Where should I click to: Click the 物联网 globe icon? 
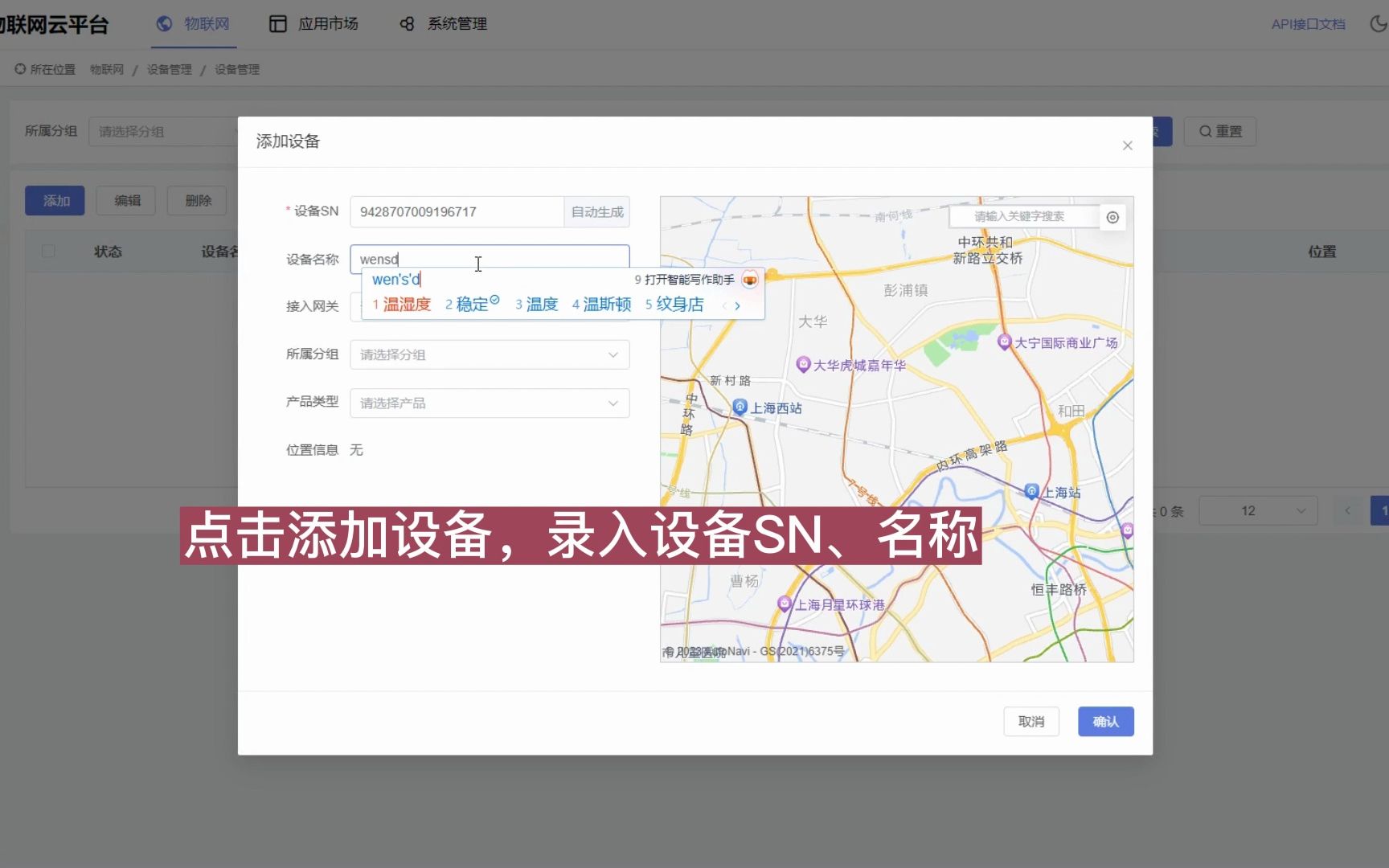[x=164, y=24]
